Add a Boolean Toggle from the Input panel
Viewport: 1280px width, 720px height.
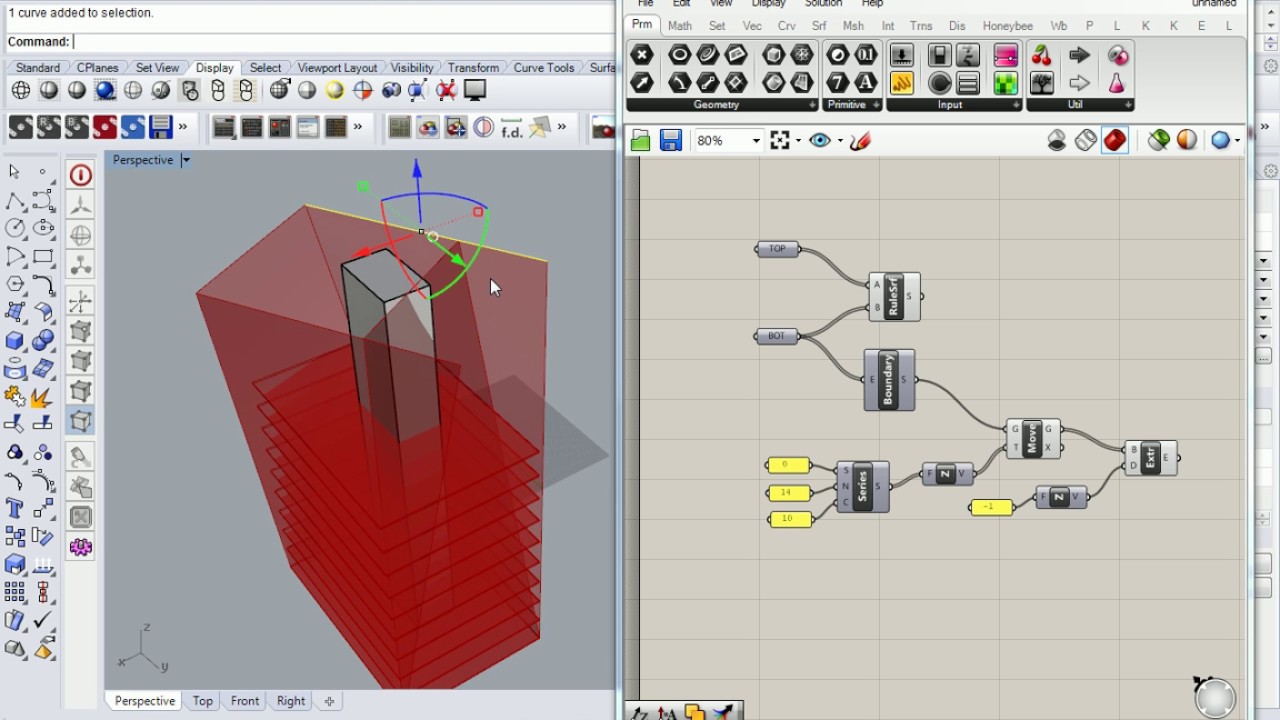[940, 55]
